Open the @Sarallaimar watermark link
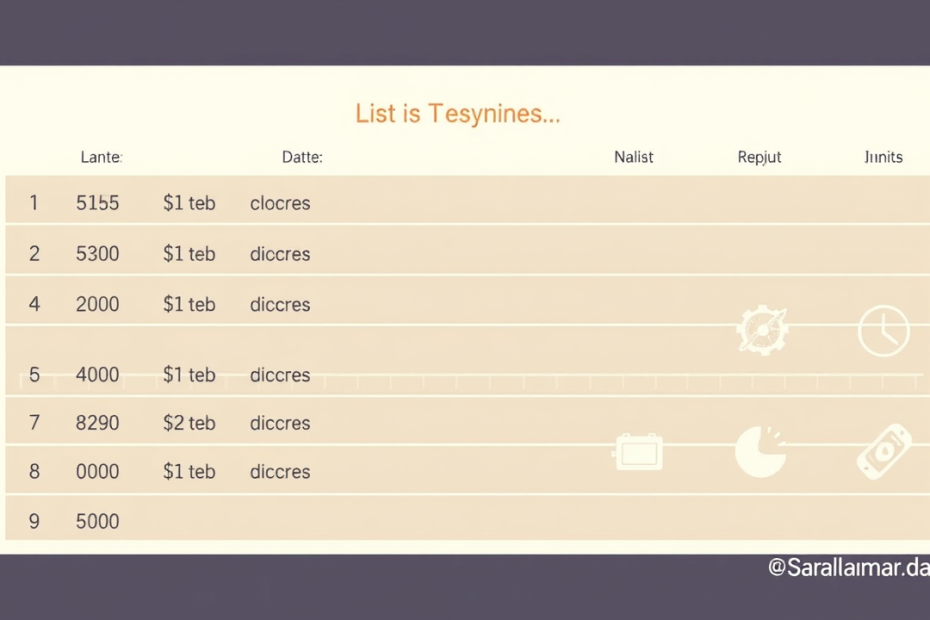Image resolution: width=930 pixels, height=620 pixels. click(848, 568)
